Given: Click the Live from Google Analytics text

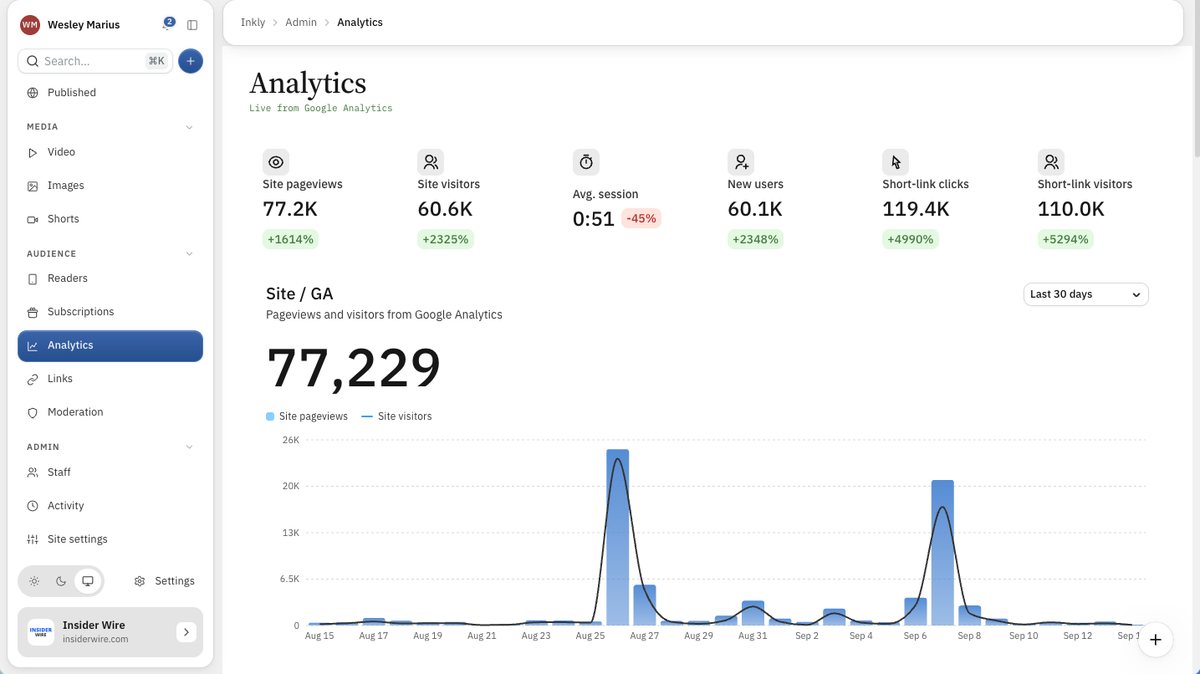Looking at the screenshot, I should point(321,108).
